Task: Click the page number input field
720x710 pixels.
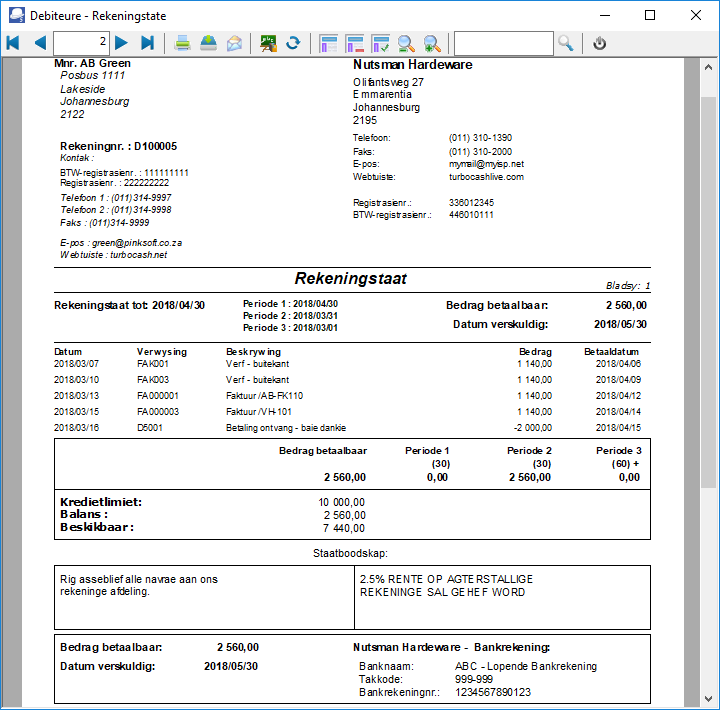Action: click(81, 43)
